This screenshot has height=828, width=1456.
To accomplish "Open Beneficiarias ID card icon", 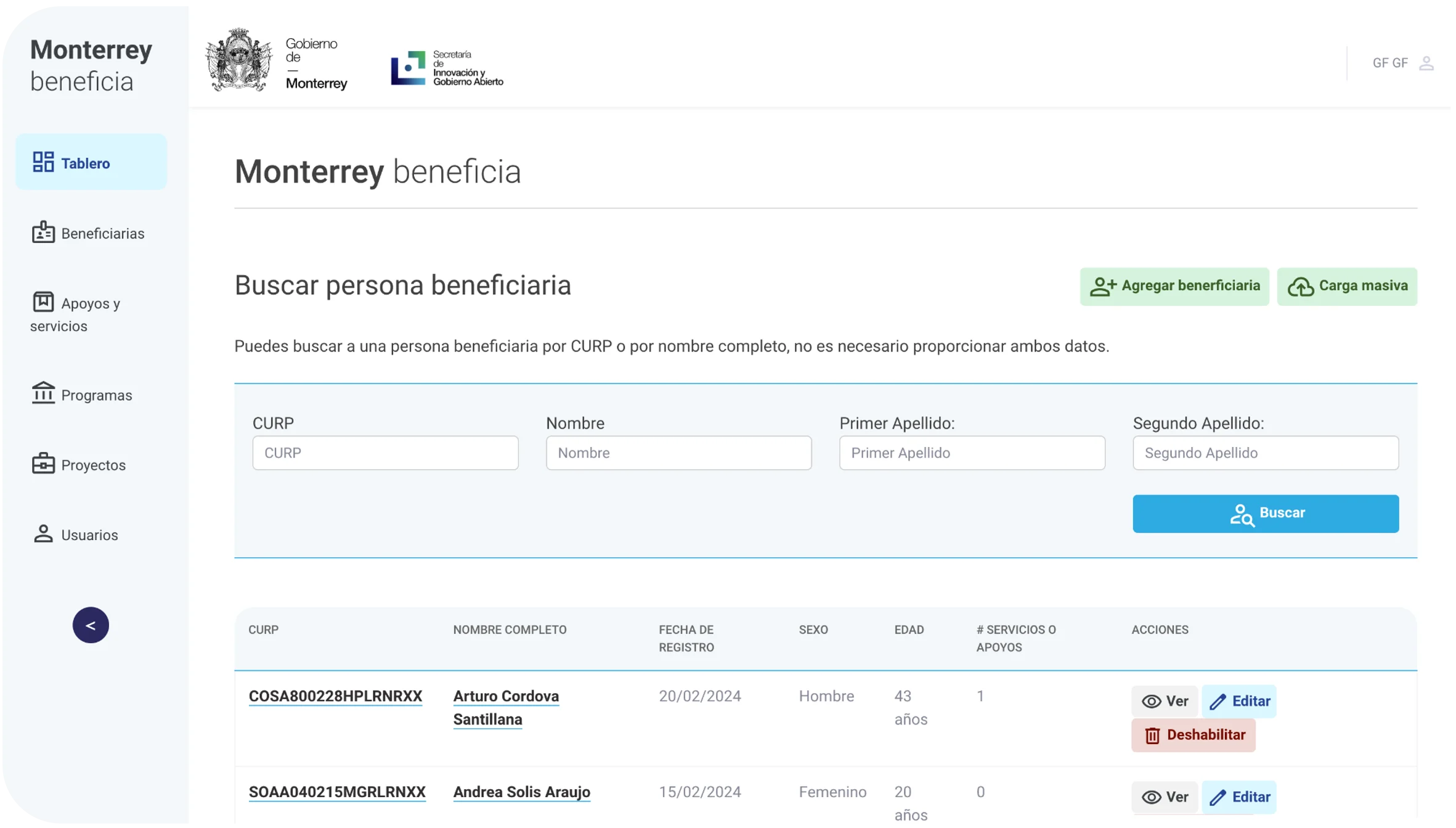I will pos(43,232).
